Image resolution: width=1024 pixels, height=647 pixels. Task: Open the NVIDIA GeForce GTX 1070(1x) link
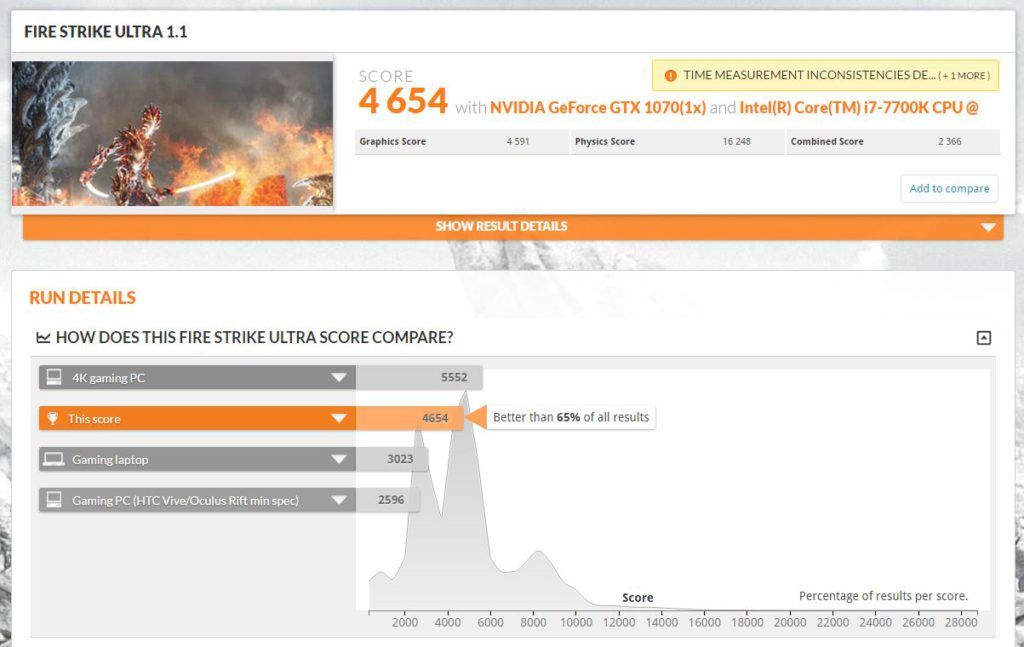pyautogui.click(x=598, y=108)
